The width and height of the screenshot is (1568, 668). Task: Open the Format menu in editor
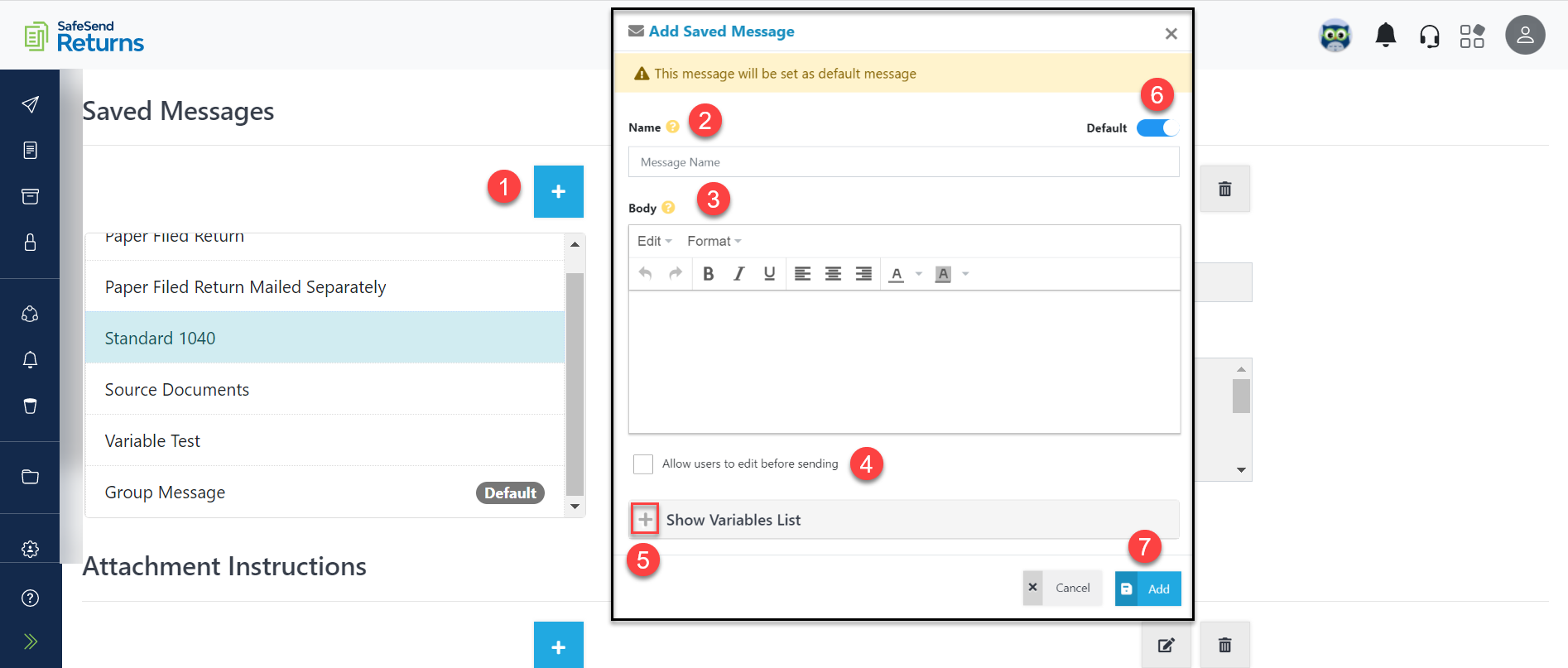(x=714, y=241)
